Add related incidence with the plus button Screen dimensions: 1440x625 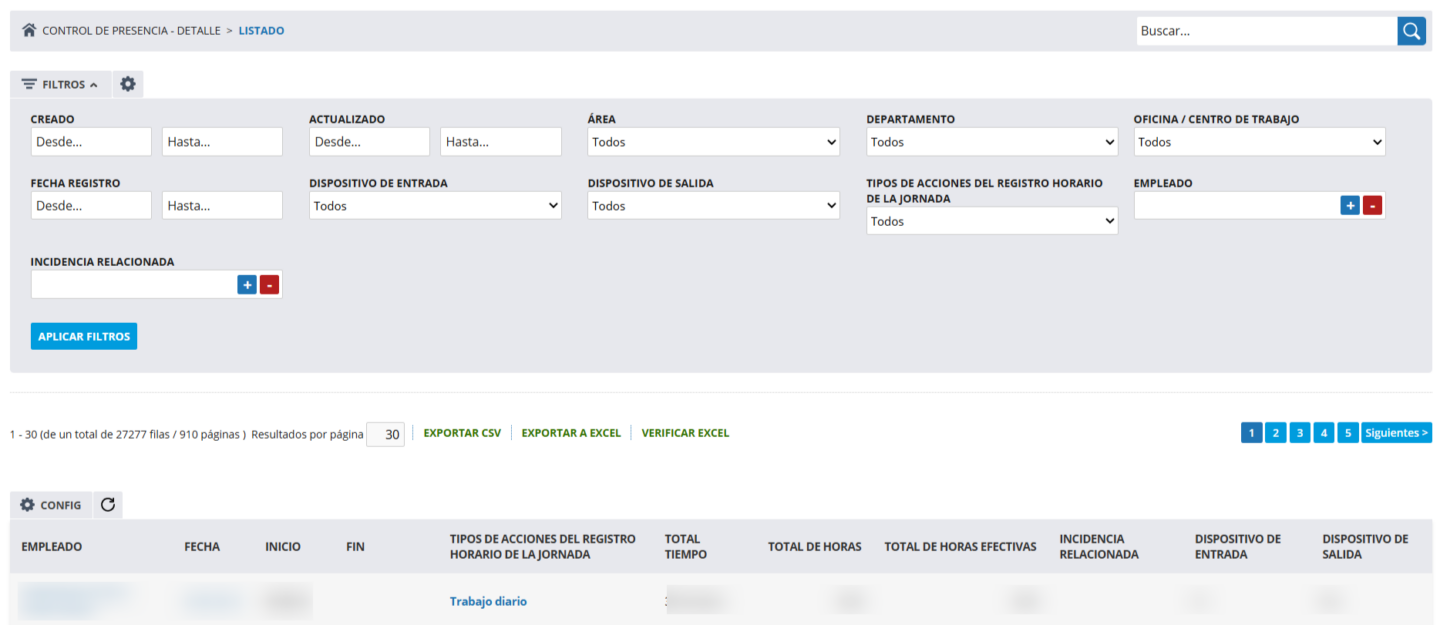[x=247, y=285]
